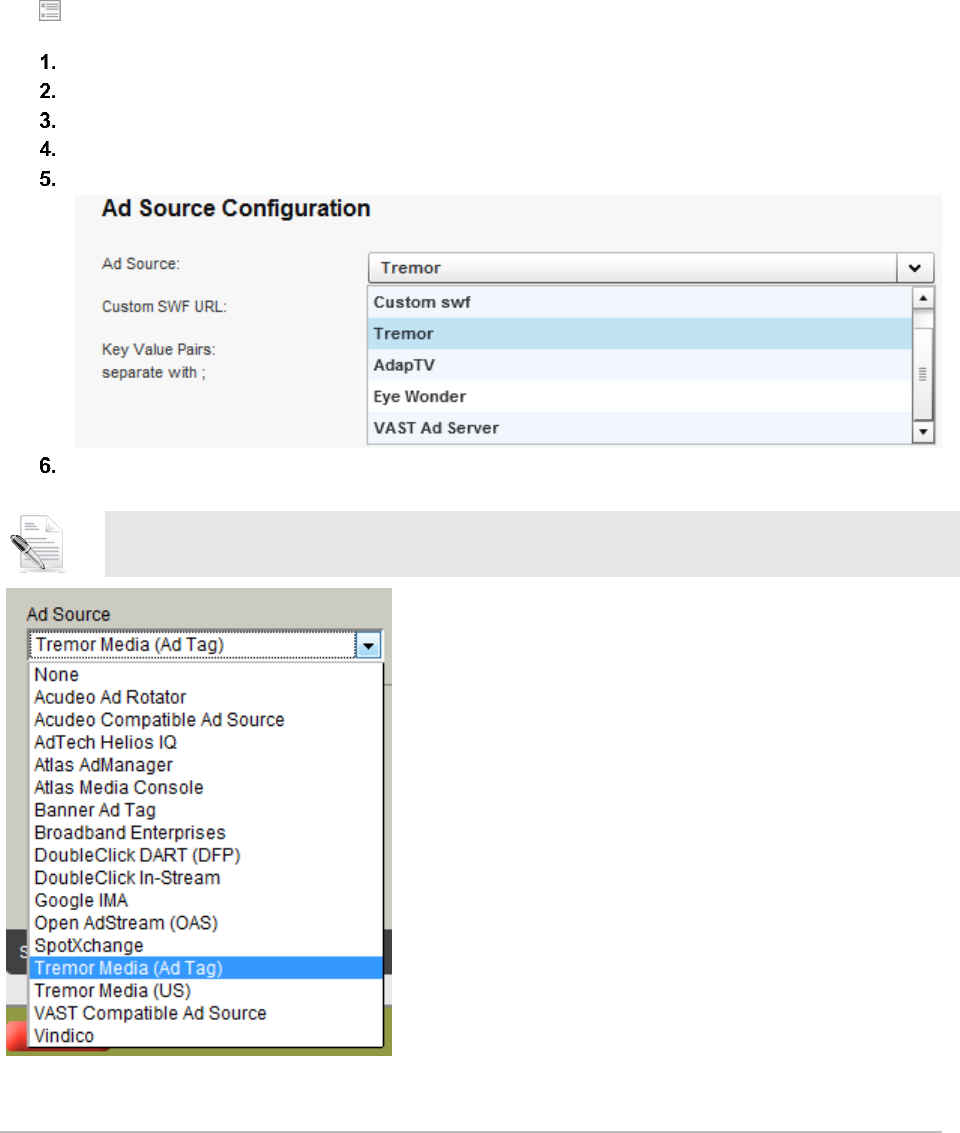The width and height of the screenshot is (960, 1133).
Task: Select DoubleClick DART (DFP)
Action: pyautogui.click(x=206, y=856)
